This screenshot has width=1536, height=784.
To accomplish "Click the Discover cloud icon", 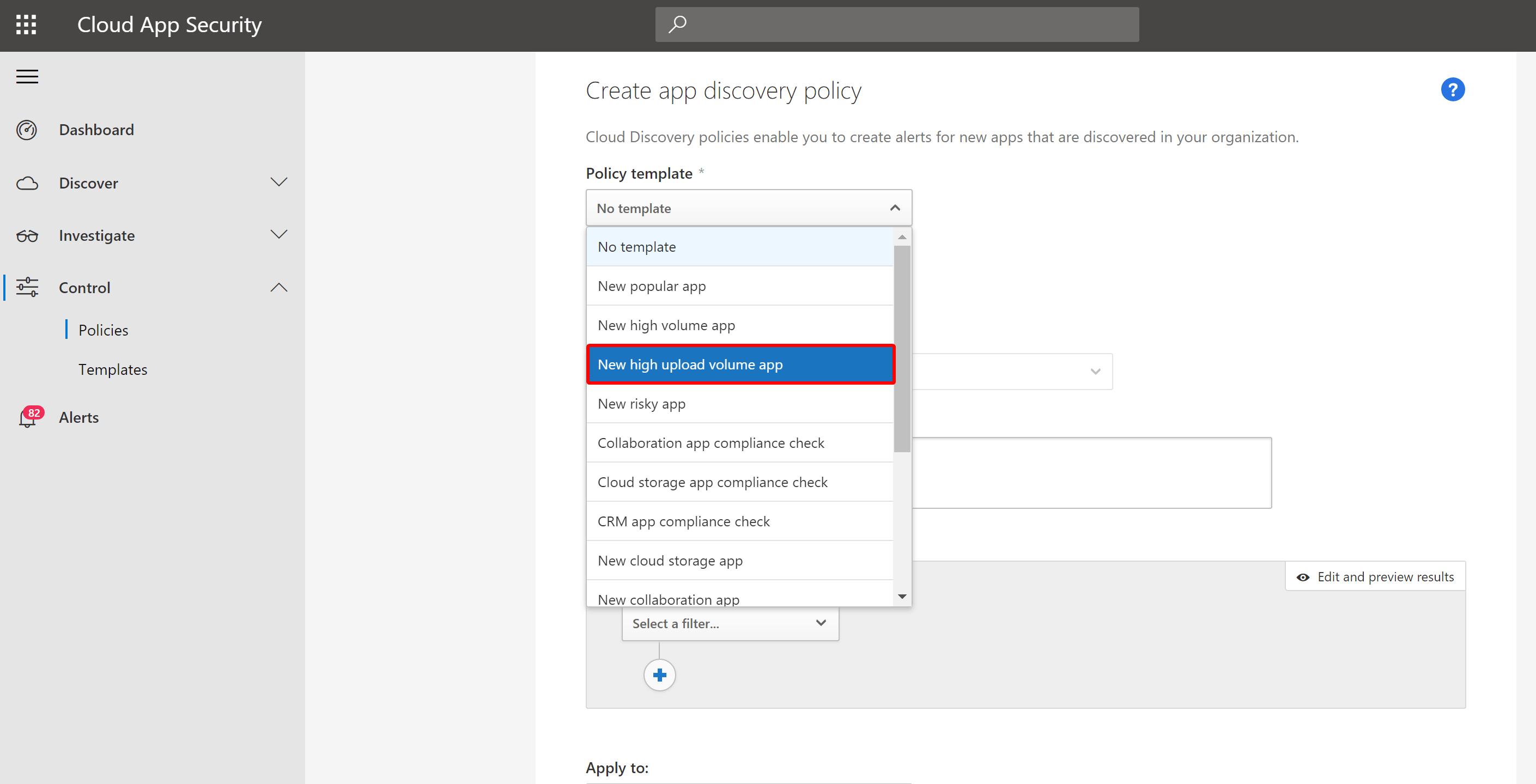I will pyautogui.click(x=27, y=183).
